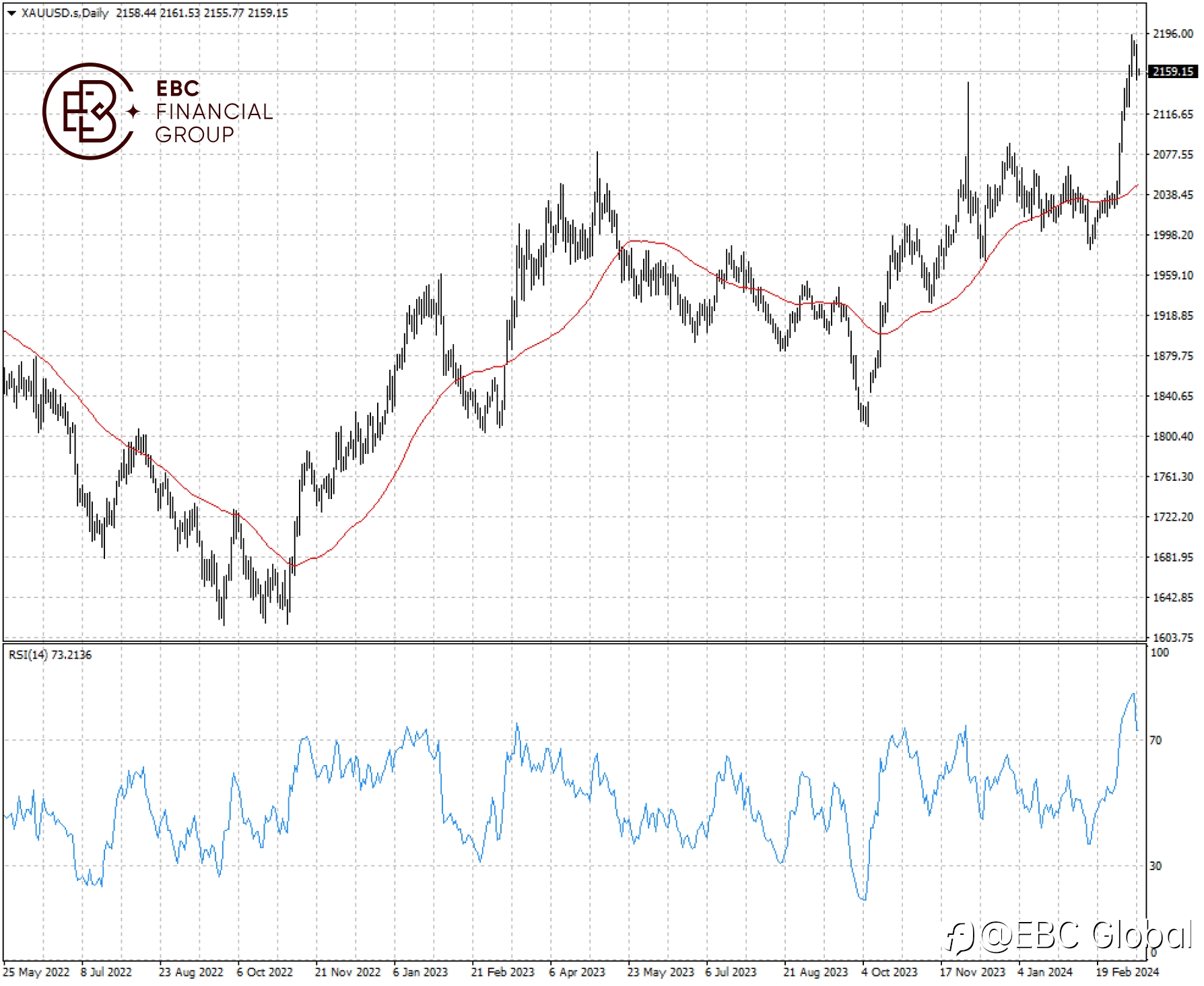The image size is (1204, 986).
Task: Click the 2196.00 price axis label
Action: [1173, 34]
